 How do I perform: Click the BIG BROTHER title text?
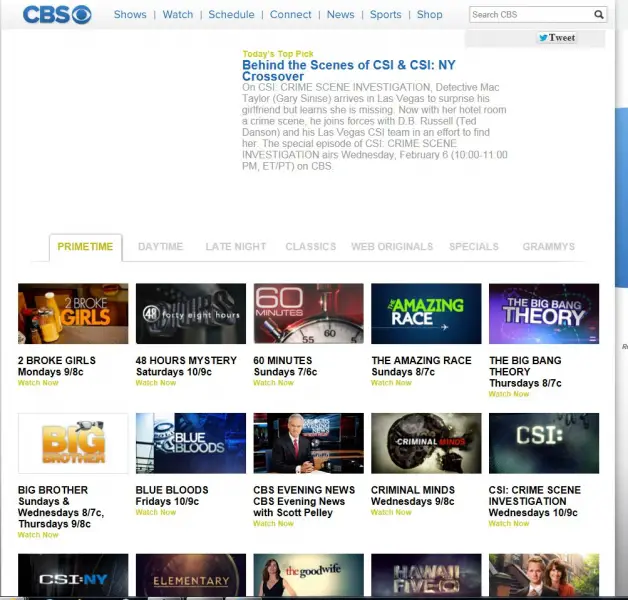(x=53, y=490)
